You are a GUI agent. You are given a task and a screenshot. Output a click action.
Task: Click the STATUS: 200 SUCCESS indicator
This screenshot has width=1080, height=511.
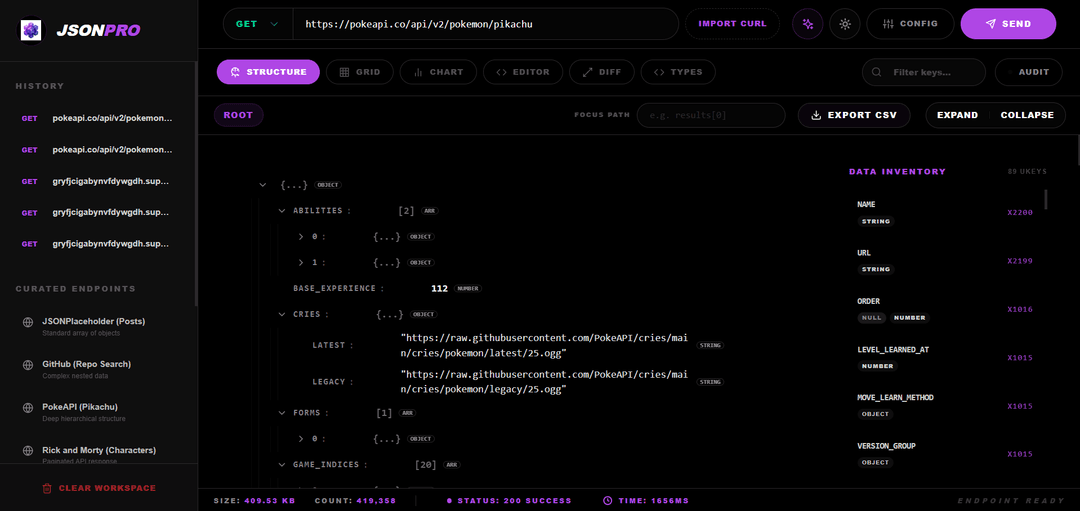pos(509,501)
